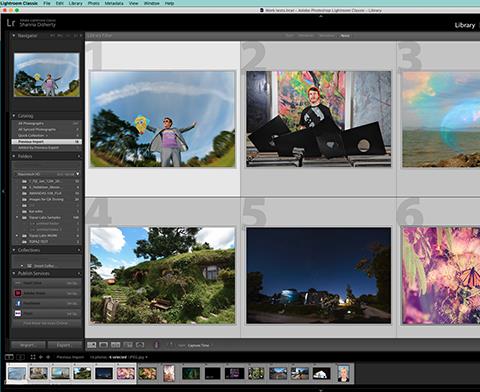Viewport: 480px width, 392px height.
Task: Select the Library module tab
Action: [x=465, y=25]
